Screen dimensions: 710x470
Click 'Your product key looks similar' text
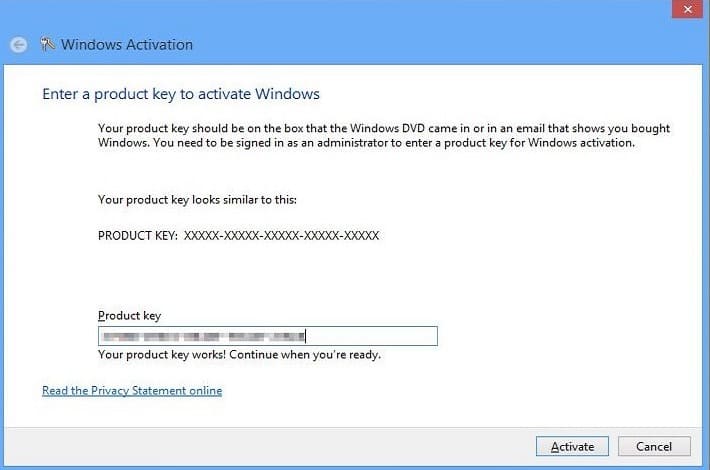[x=197, y=200]
